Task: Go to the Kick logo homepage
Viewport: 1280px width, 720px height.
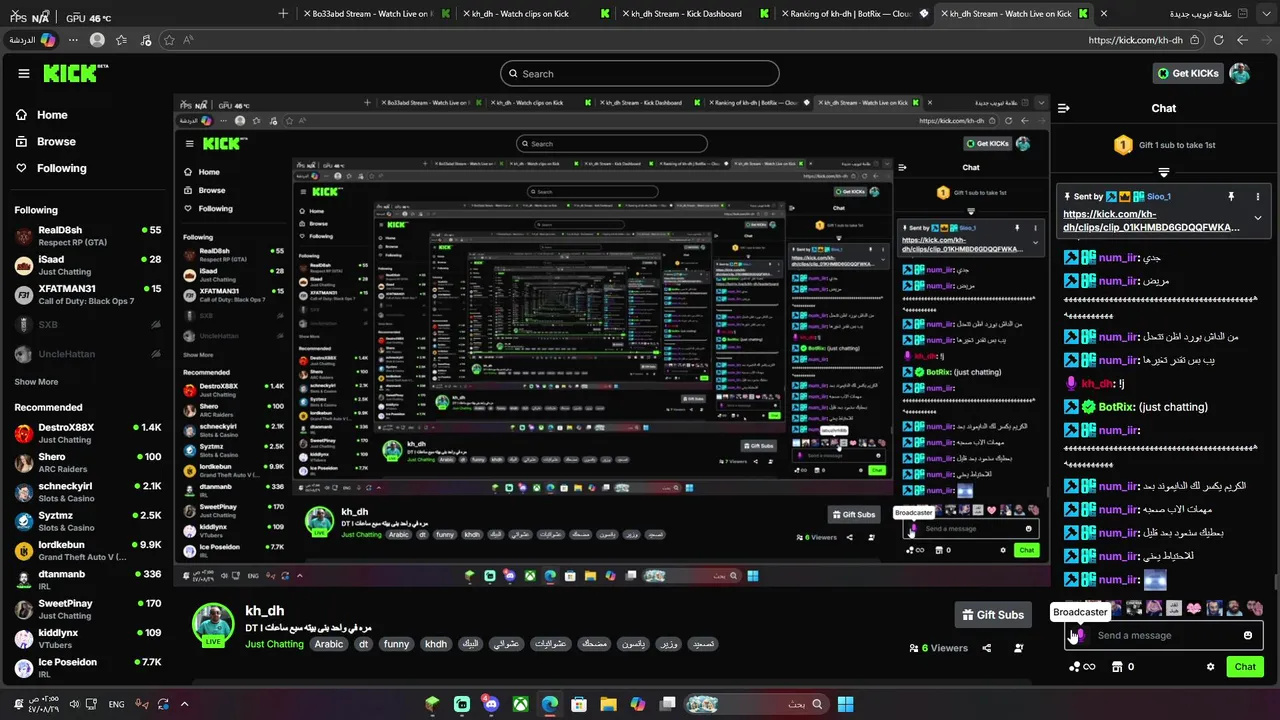Action: tap(76, 73)
